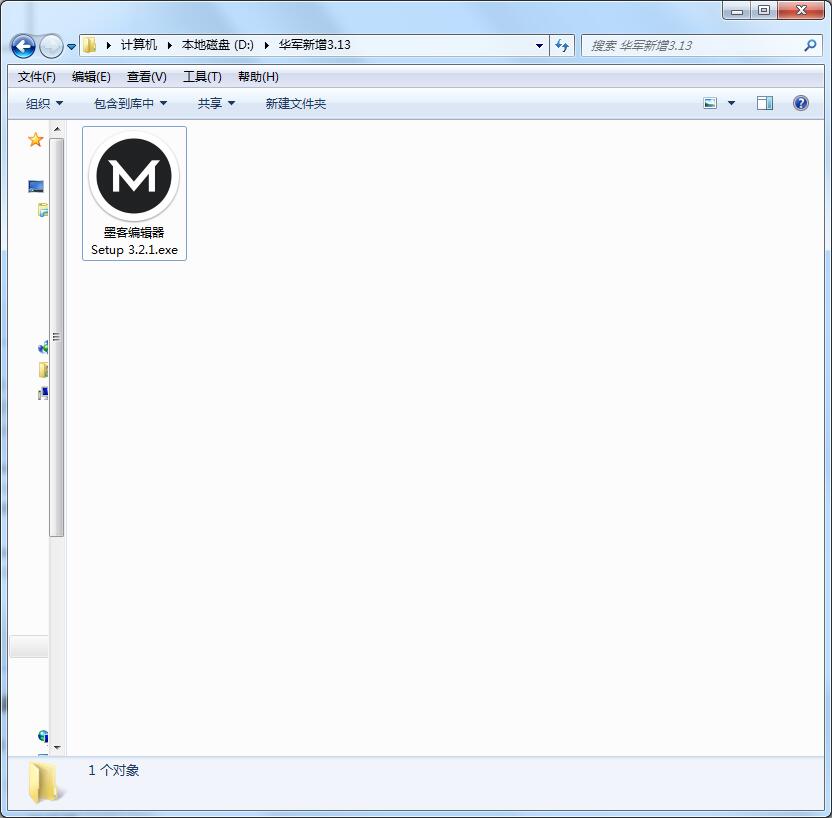This screenshot has width=832, height=818.
Task: Click the magnifier search icon
Action: coord(810,46)
